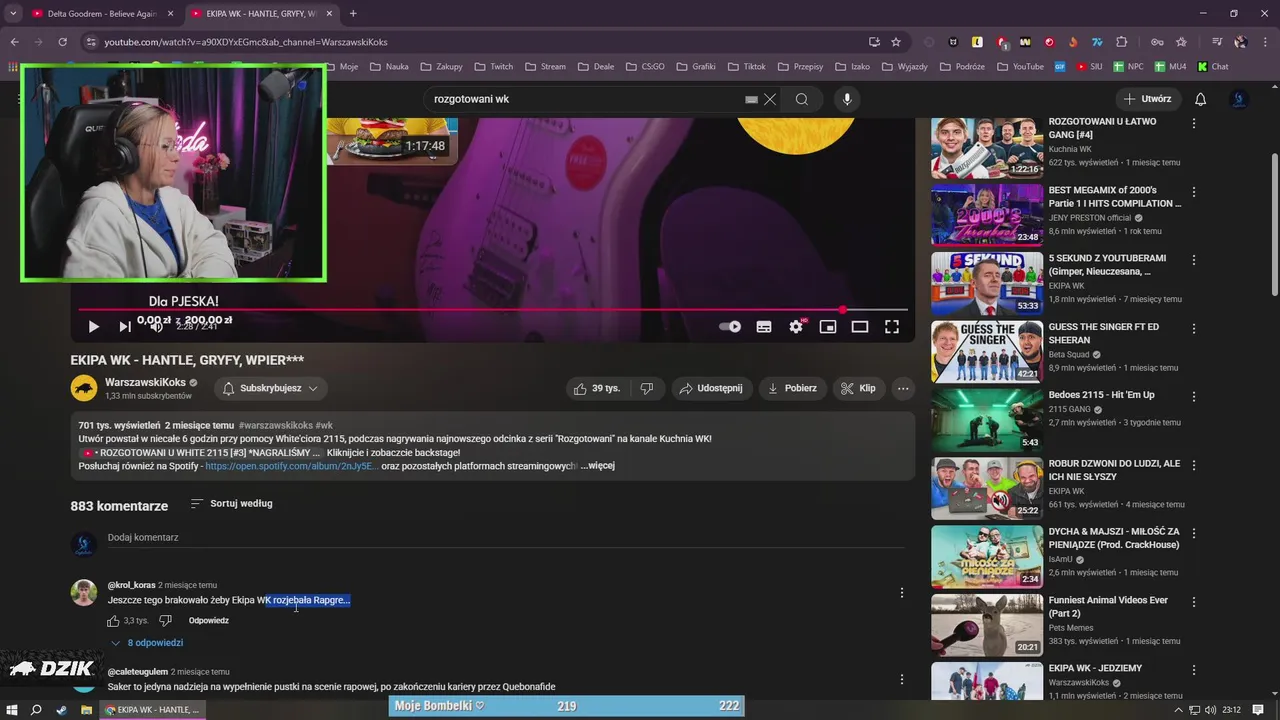Open WarszawskiKoks channel name link

tap(145, 382)
